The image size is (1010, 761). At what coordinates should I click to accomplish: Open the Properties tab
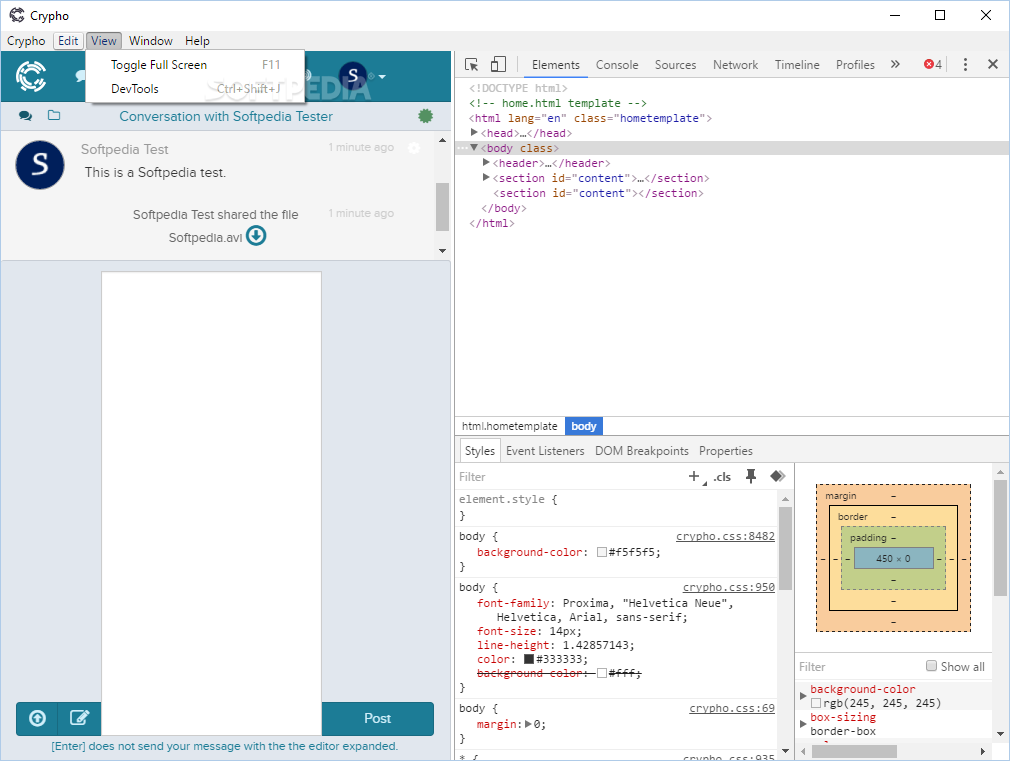(725, 451)
